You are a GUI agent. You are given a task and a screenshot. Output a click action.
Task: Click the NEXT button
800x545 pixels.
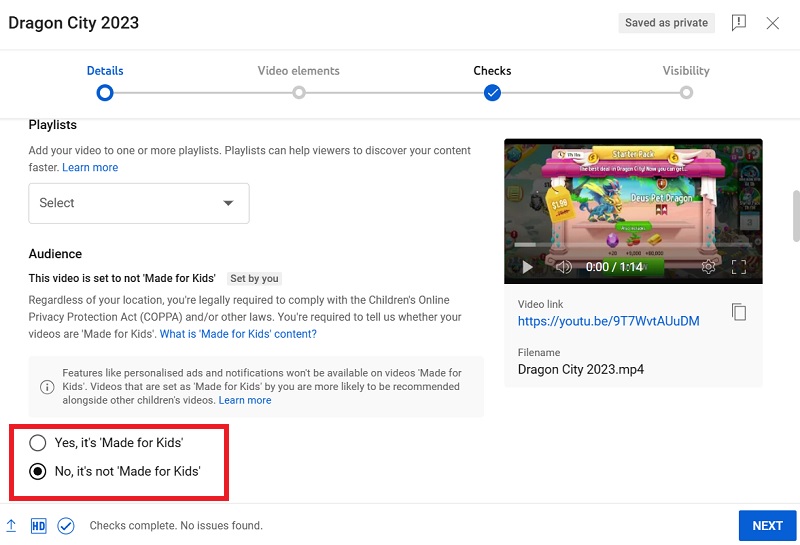(767, 526)
